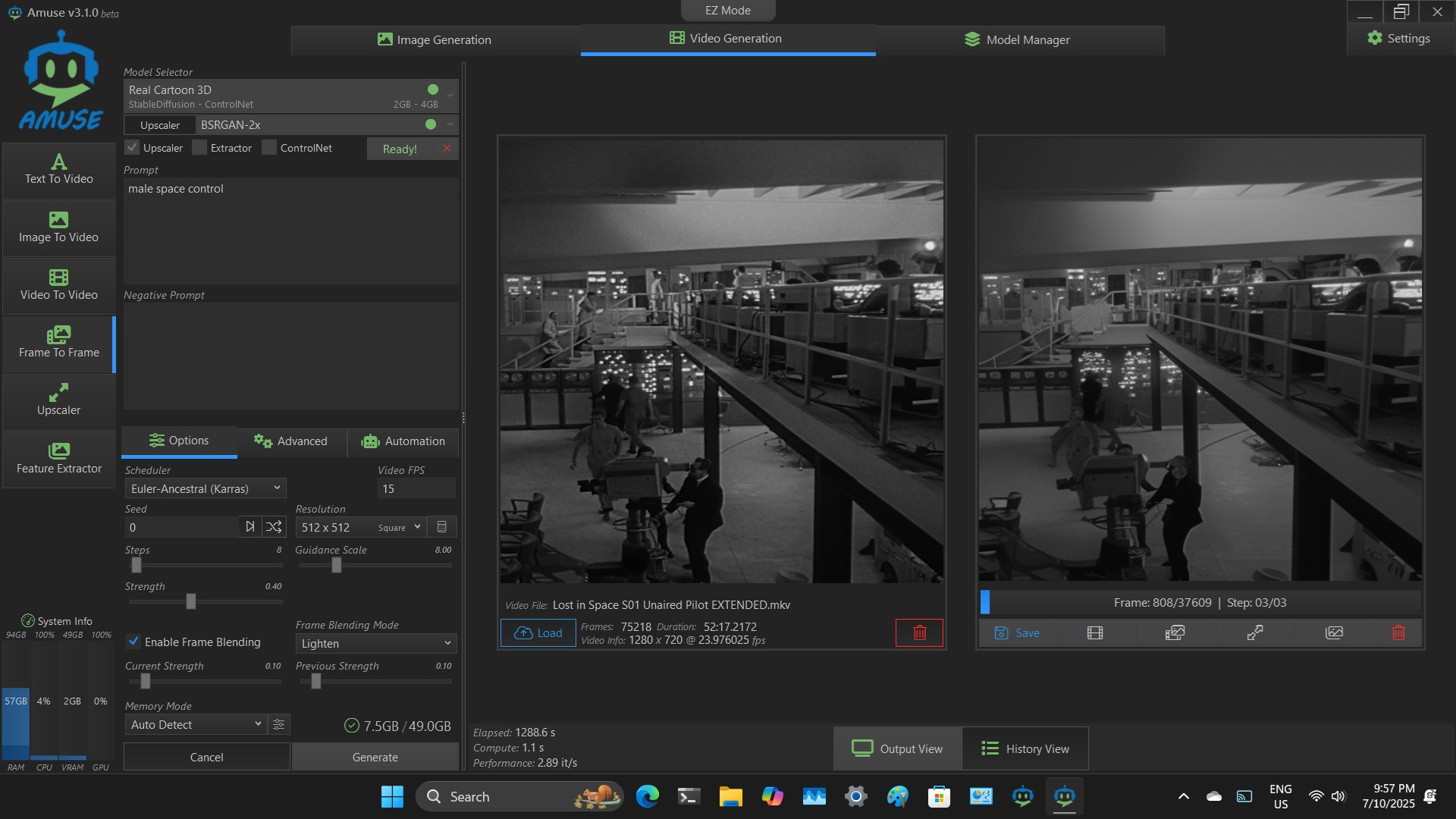
Task: Open the Scheduler dropdown
Action: pos(205,488)
